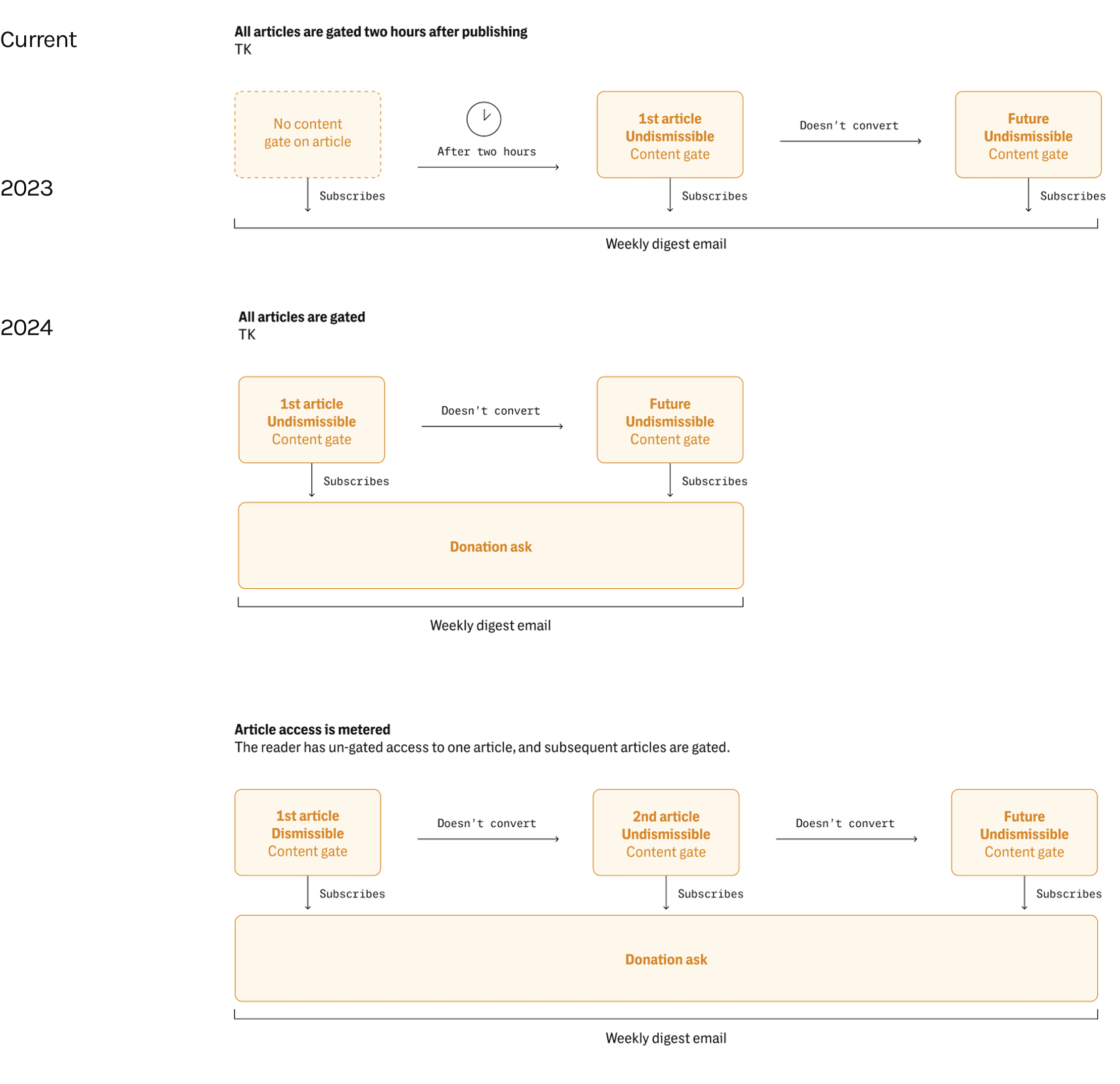Click the Current label in sidebar

coord(38,39)
